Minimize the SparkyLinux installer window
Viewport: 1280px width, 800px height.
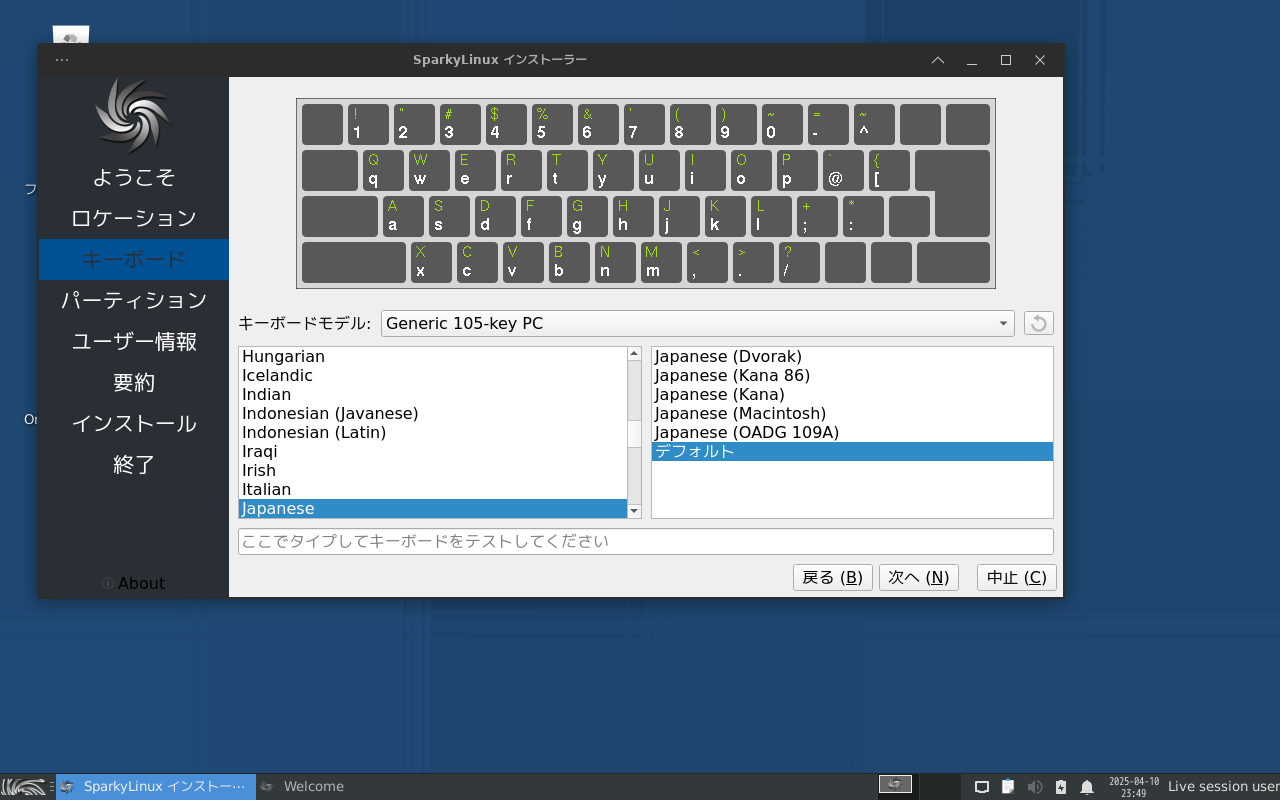pos(972,60)
